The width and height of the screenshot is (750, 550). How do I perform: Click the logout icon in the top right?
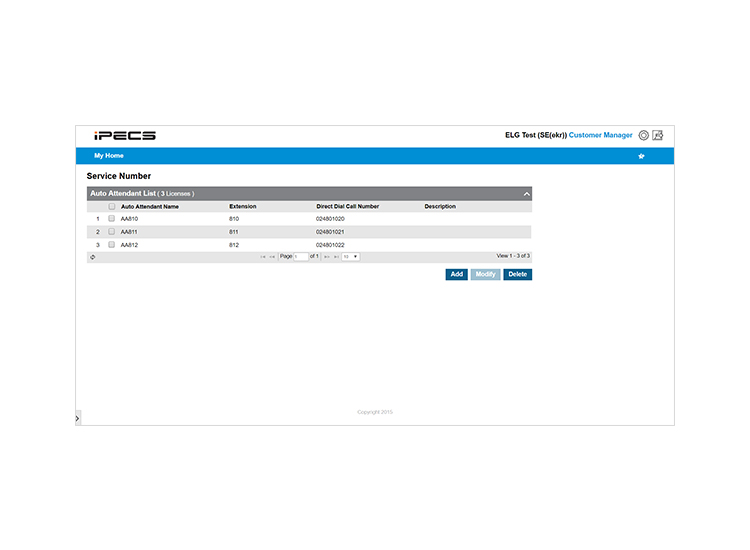point(658,135)
